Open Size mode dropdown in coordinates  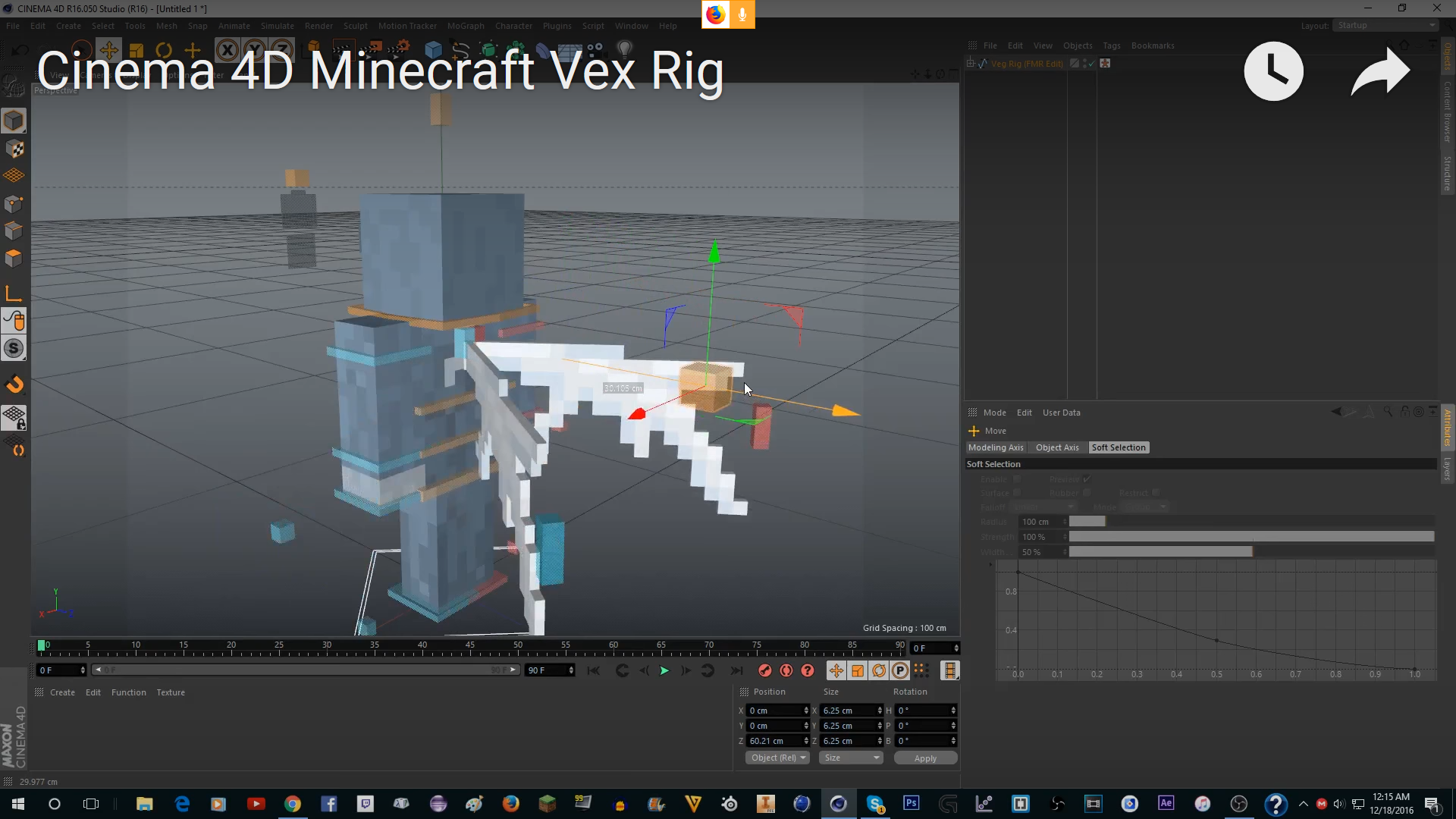tap(852, 758)
